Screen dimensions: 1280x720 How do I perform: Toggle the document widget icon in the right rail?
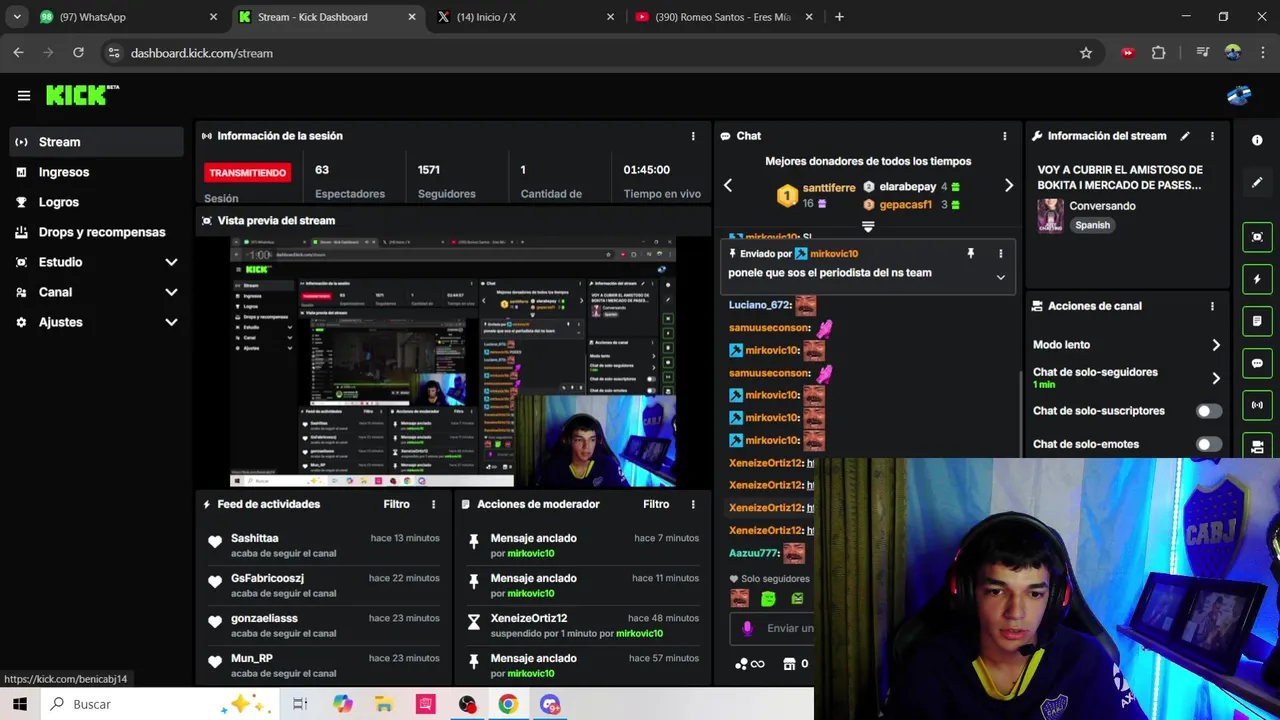pyautogui.click(x=1257, y=321)
